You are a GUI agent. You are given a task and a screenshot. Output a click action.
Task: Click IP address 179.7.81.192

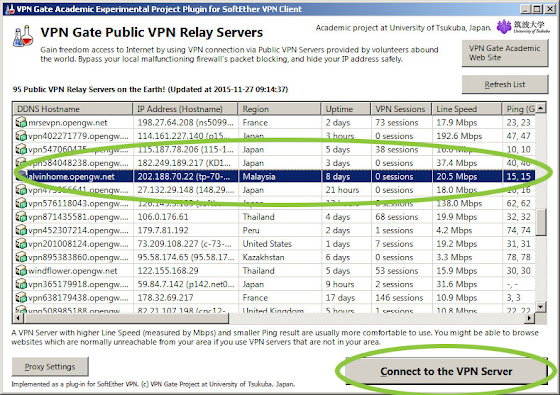tap(163, 230)
